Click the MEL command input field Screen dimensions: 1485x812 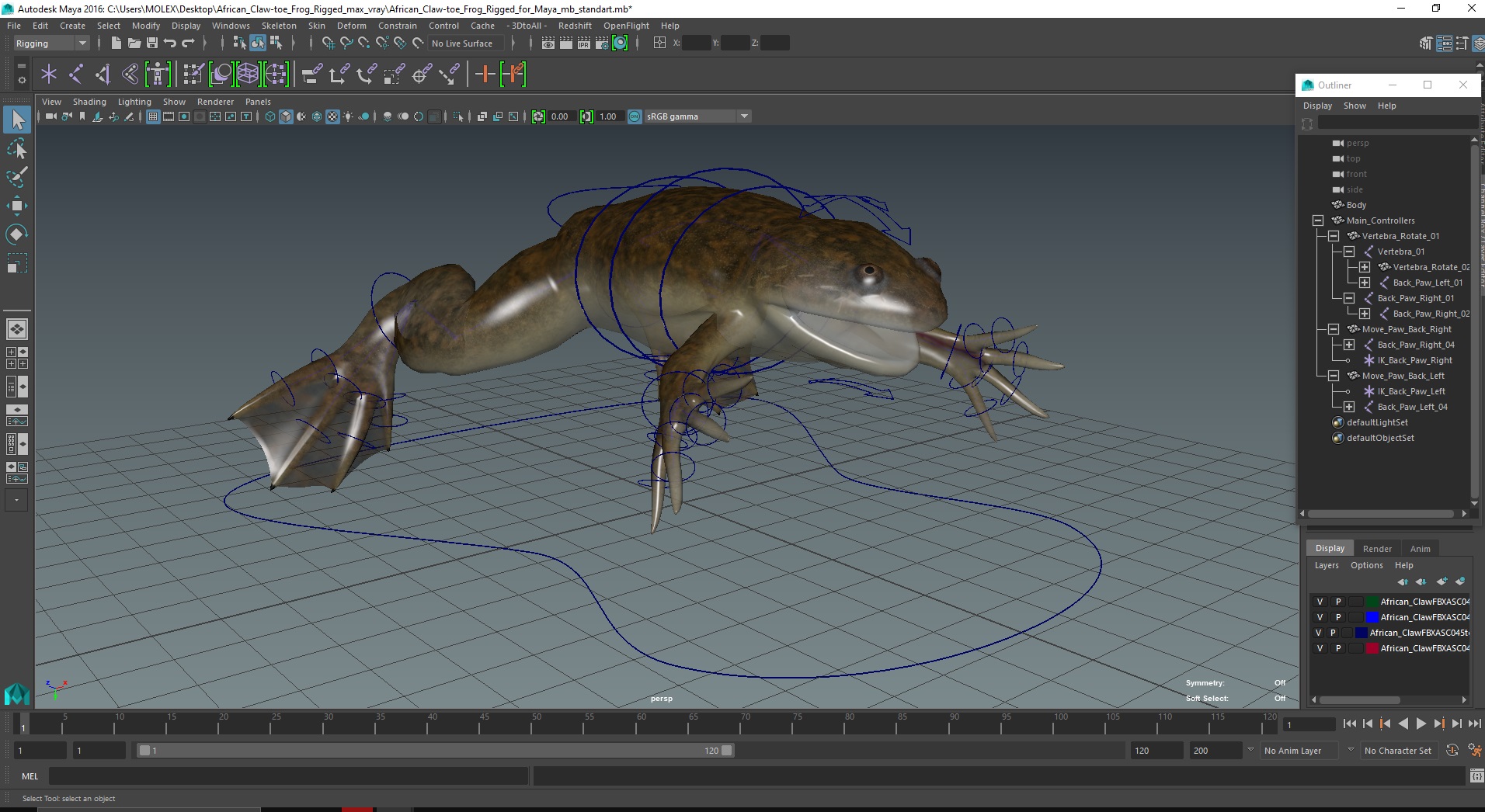click(x=288, y=776)
